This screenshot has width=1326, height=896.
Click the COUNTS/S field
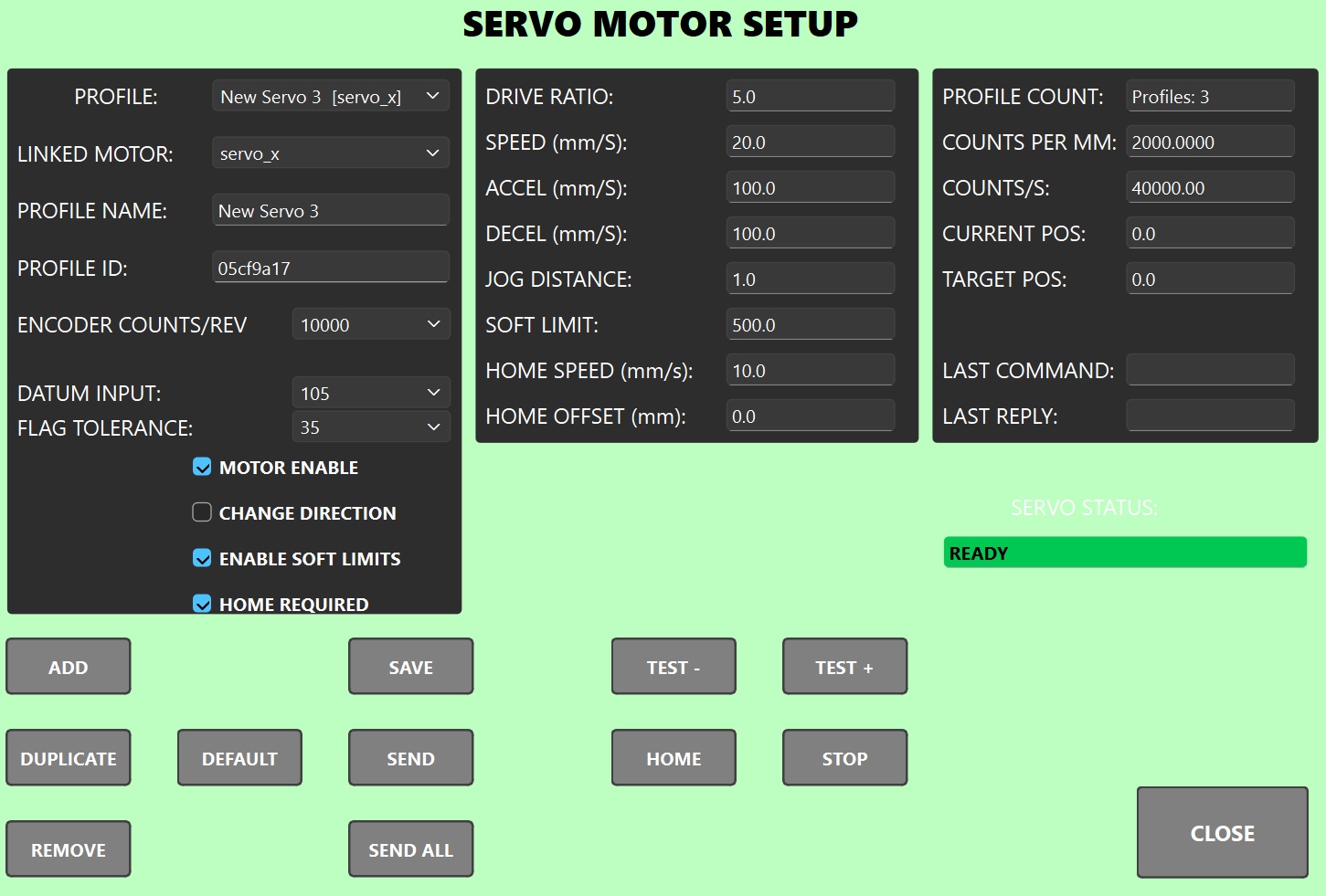pos(1211,187)
